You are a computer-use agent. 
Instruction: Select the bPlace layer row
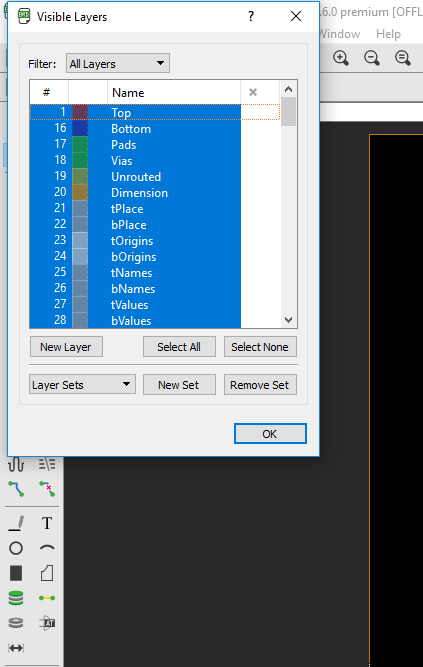tap(155, 224)
